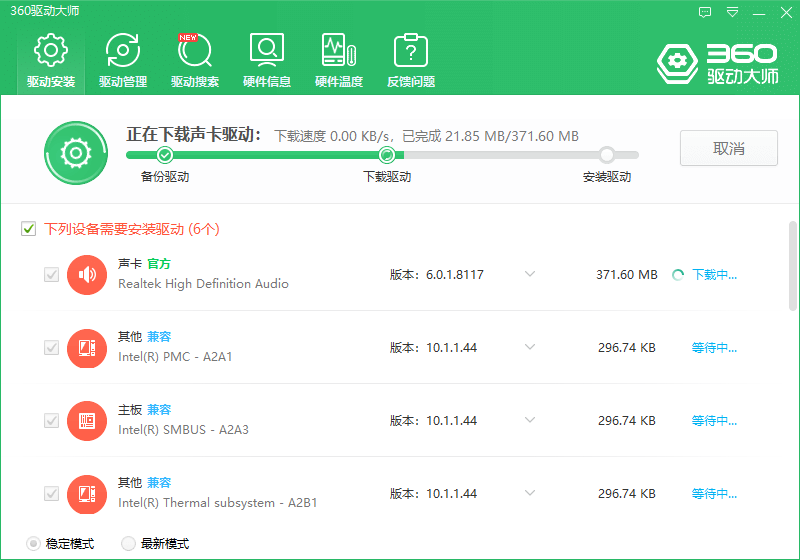This screenshot has width=800, height=560.
Task: Toggle checkbox for Intel(R) Thermal subsystem - A2B1
Action: [52, 494]
